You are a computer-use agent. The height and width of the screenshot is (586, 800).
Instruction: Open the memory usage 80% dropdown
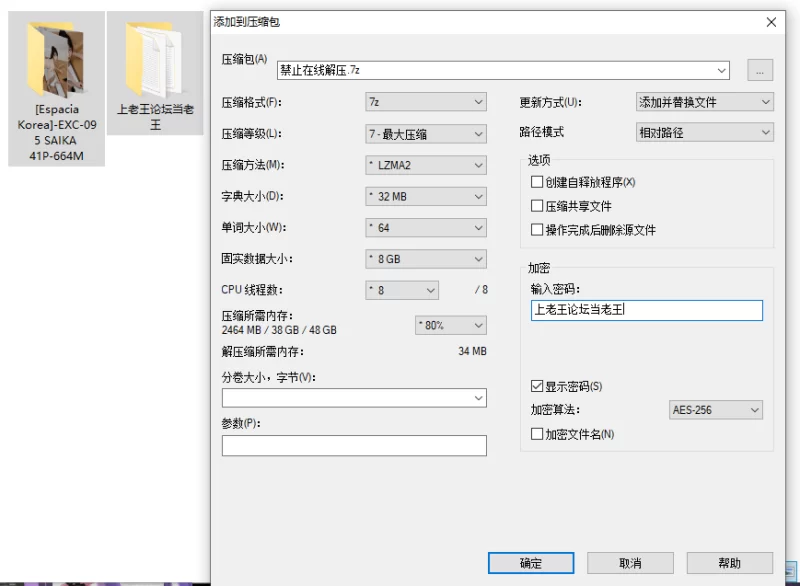coord(451,325)
